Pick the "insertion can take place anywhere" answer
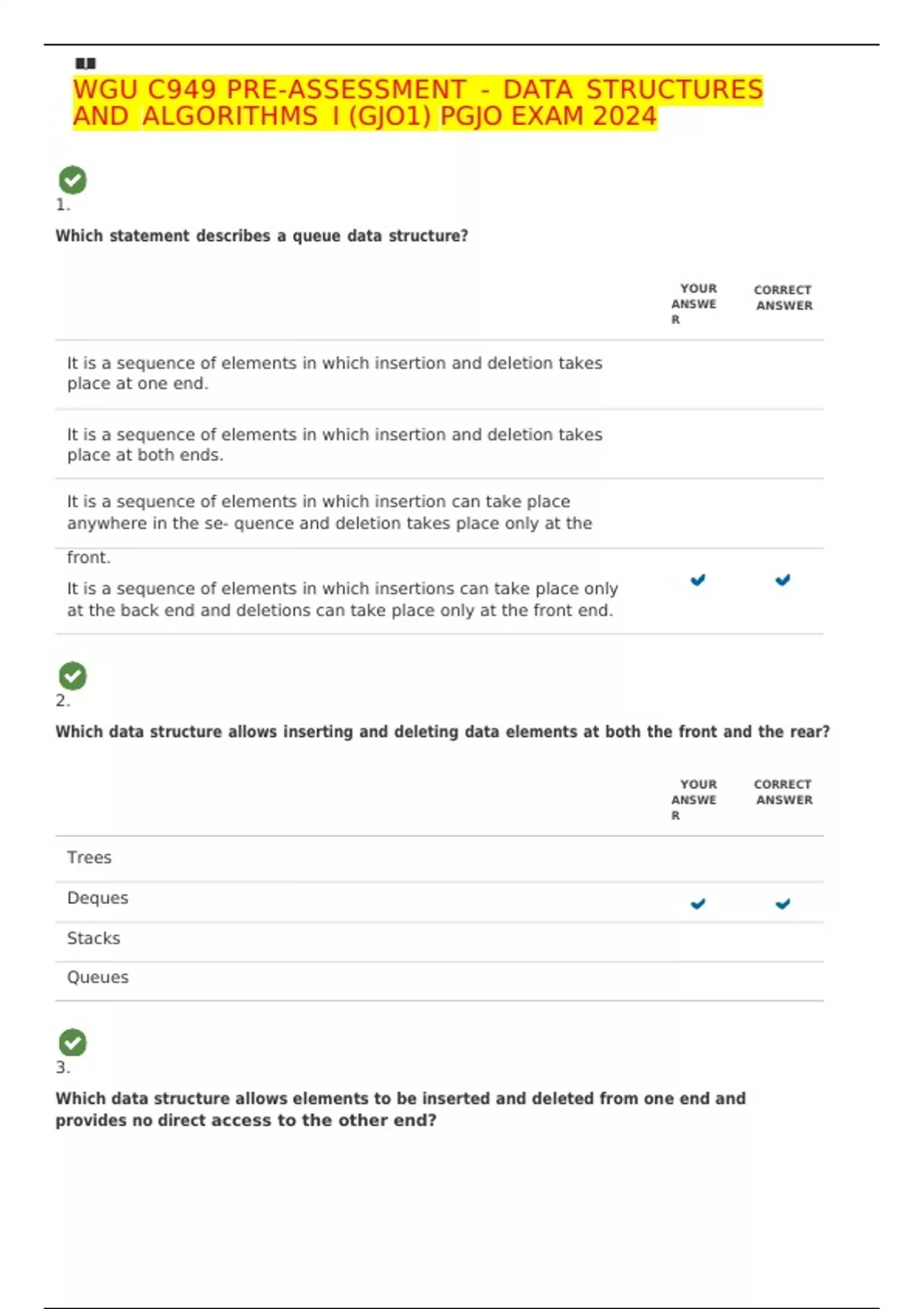Screen dimensions: 924x1309 (329, 513)
